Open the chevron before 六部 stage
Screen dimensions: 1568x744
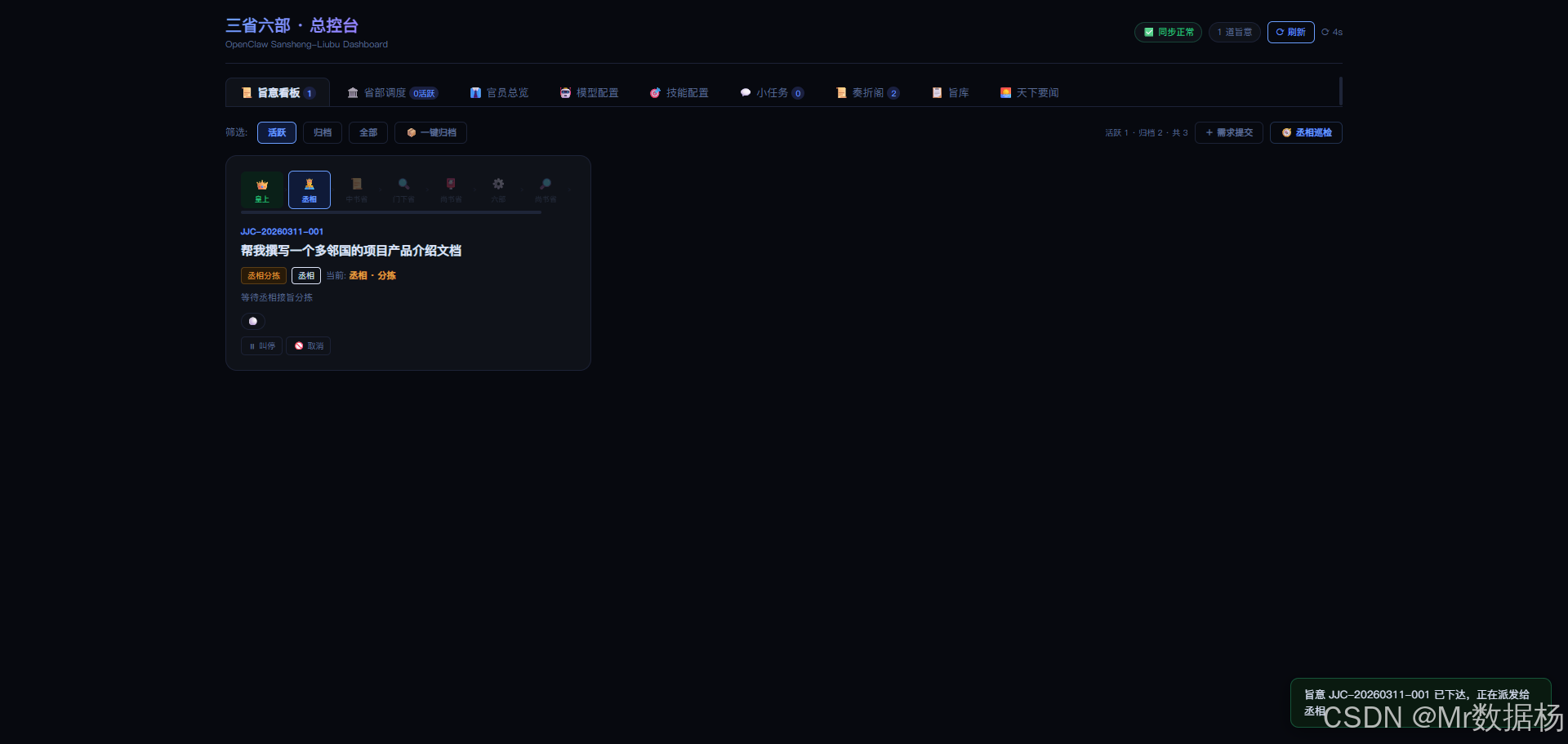tap(474, 189)
